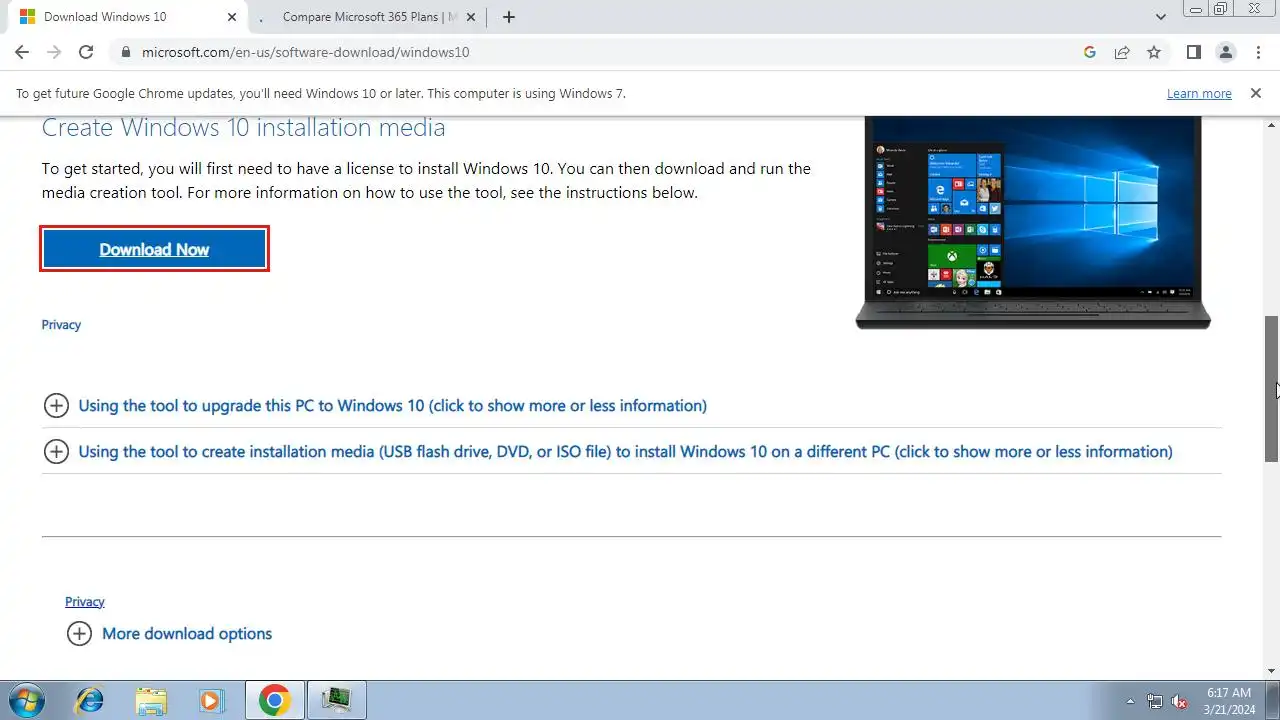
Task: Click the Windows 10 laptop image
Action: (1033, 222)
